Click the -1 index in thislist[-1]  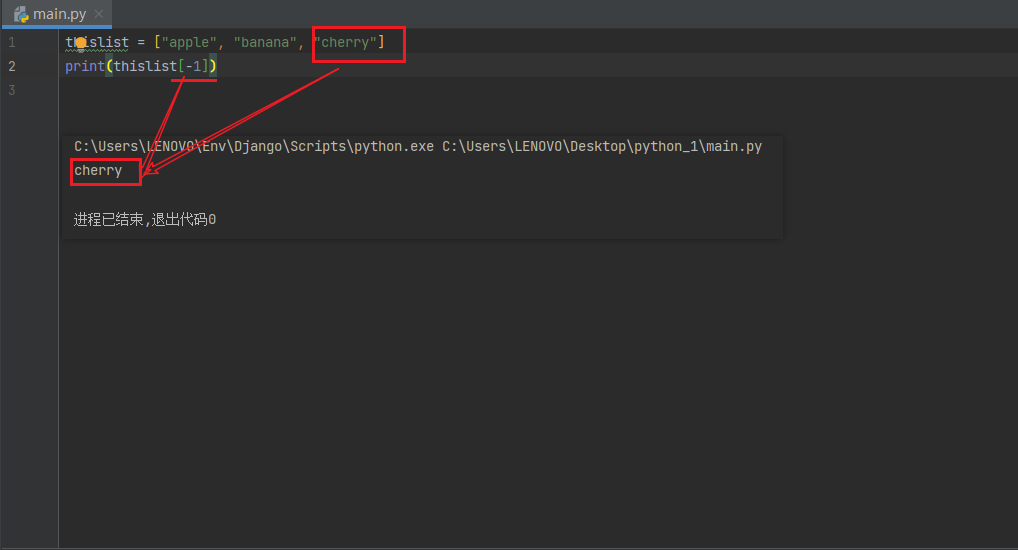pyautogui.click(x=193, y=66)
